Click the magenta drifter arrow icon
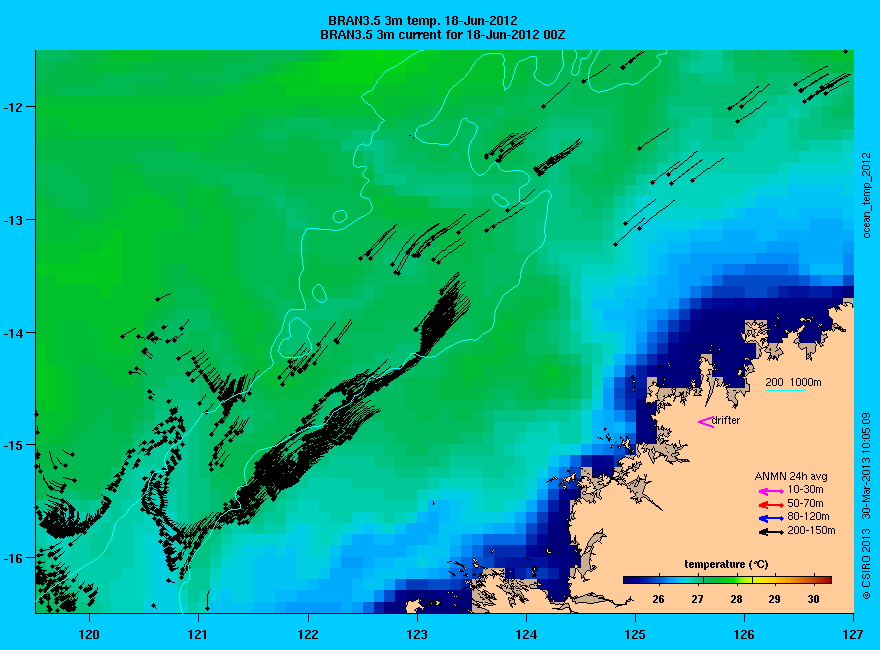 (705, 422)
